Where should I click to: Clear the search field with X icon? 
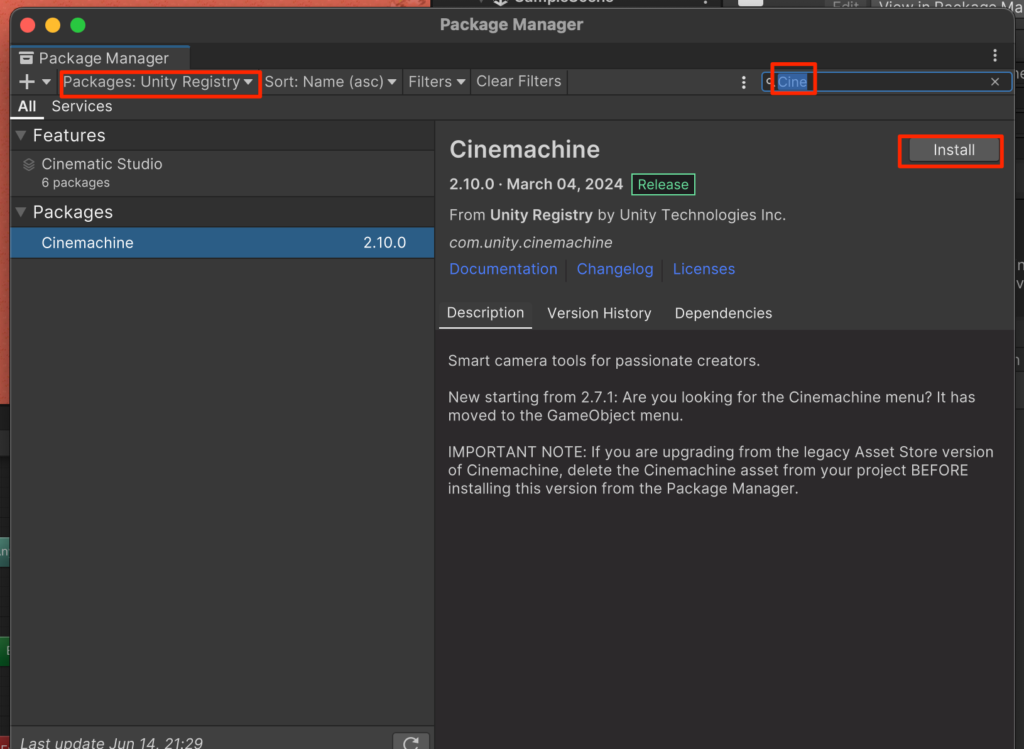(x=995, y=82)
